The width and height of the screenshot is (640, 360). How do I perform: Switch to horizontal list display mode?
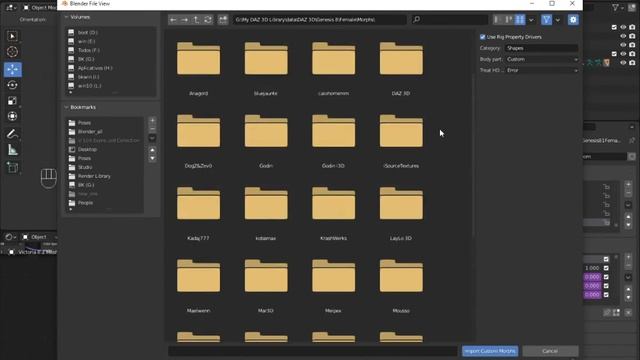(x=509, y=20)
